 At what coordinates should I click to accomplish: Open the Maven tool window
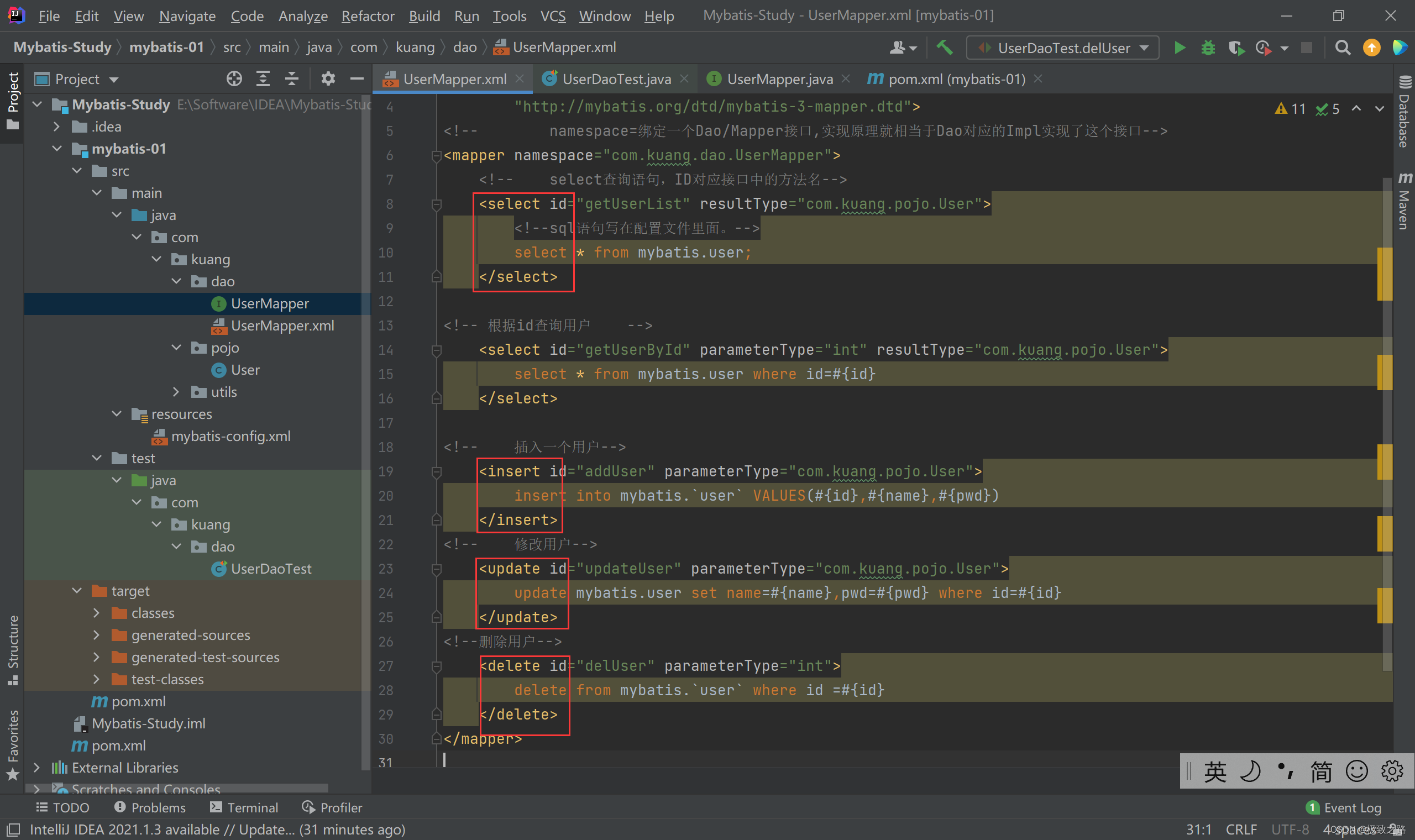point(1404,201)
